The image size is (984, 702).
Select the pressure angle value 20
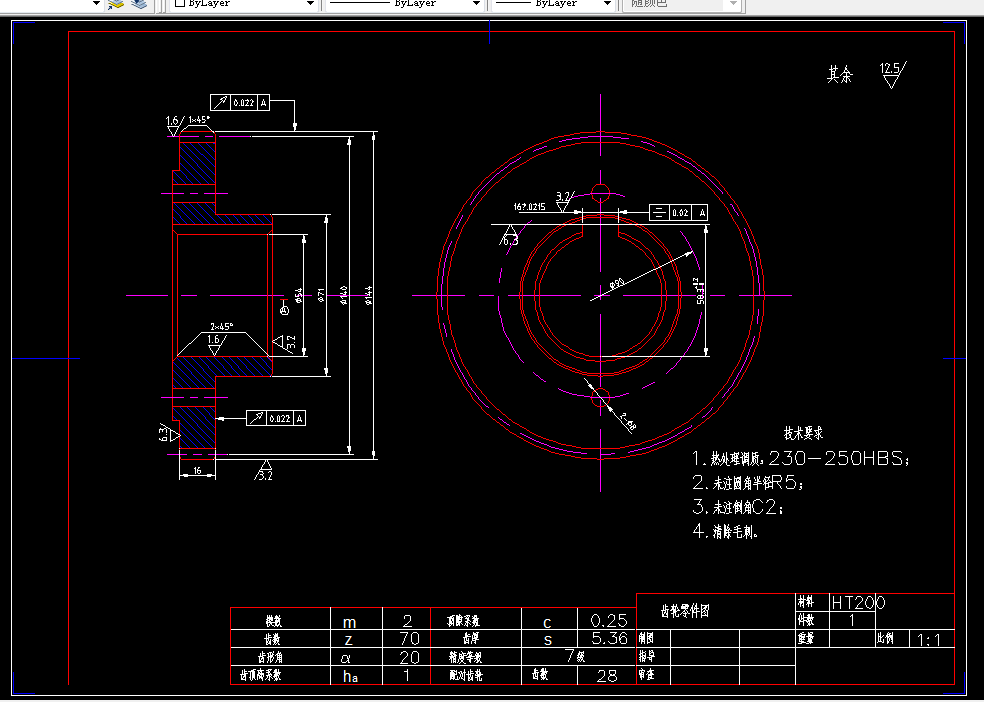(409, 657)
